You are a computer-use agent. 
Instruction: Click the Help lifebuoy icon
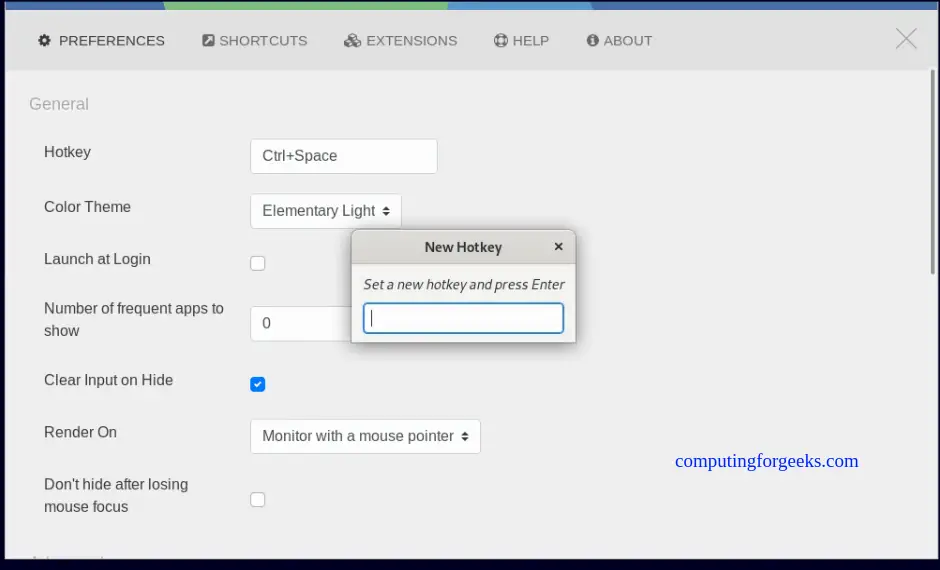[x=501, y=40]
